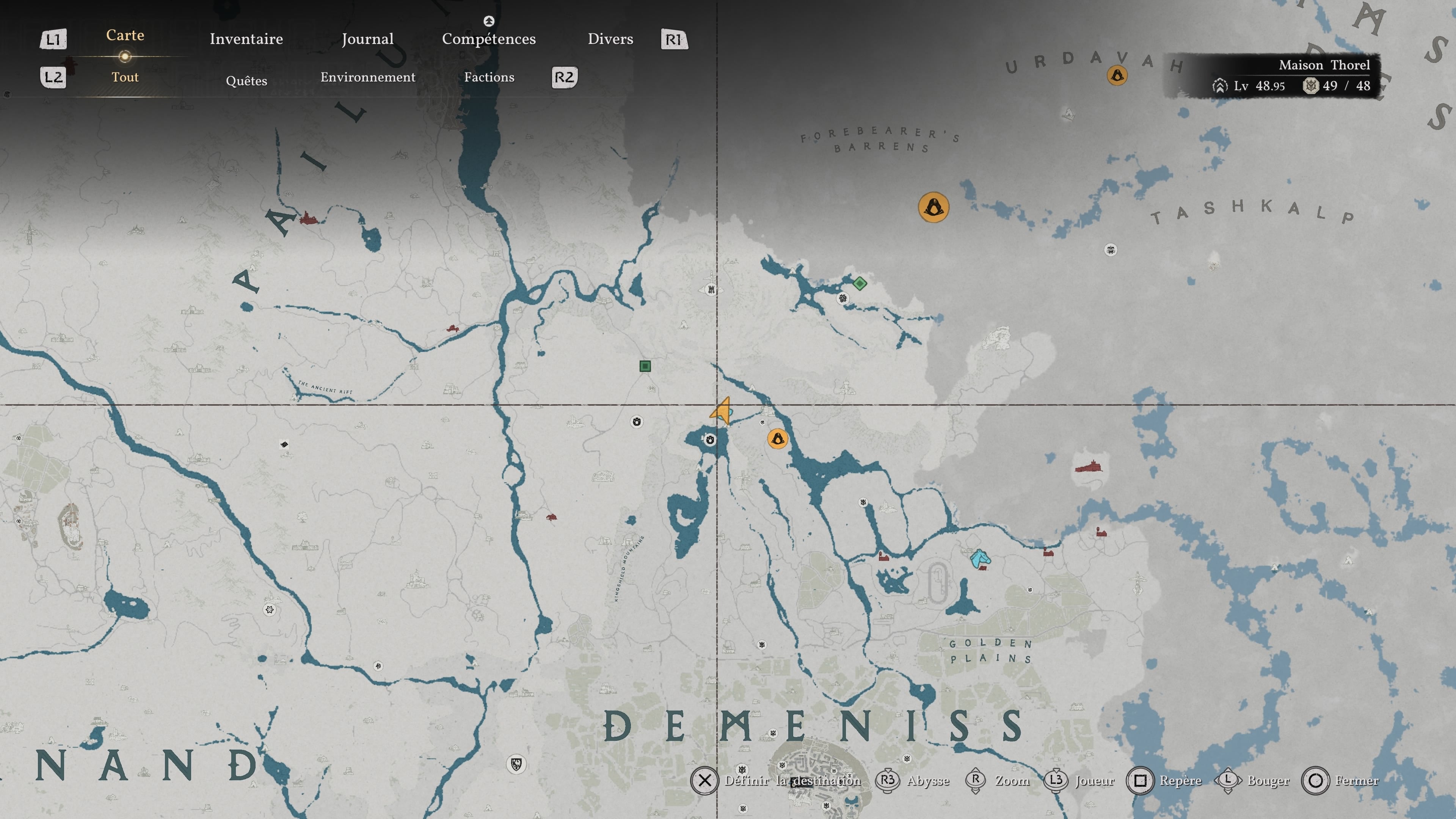Click the Maison Thorel faction name

1324,65
